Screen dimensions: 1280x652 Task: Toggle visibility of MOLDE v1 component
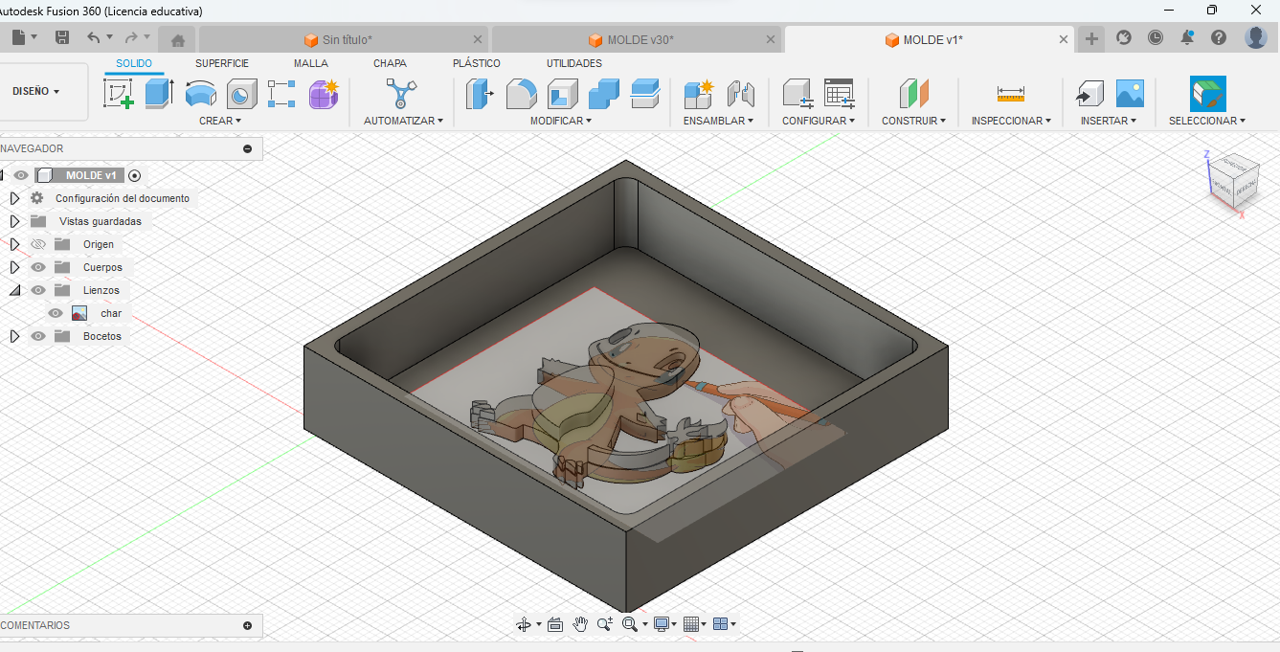[x=20, y=175]
